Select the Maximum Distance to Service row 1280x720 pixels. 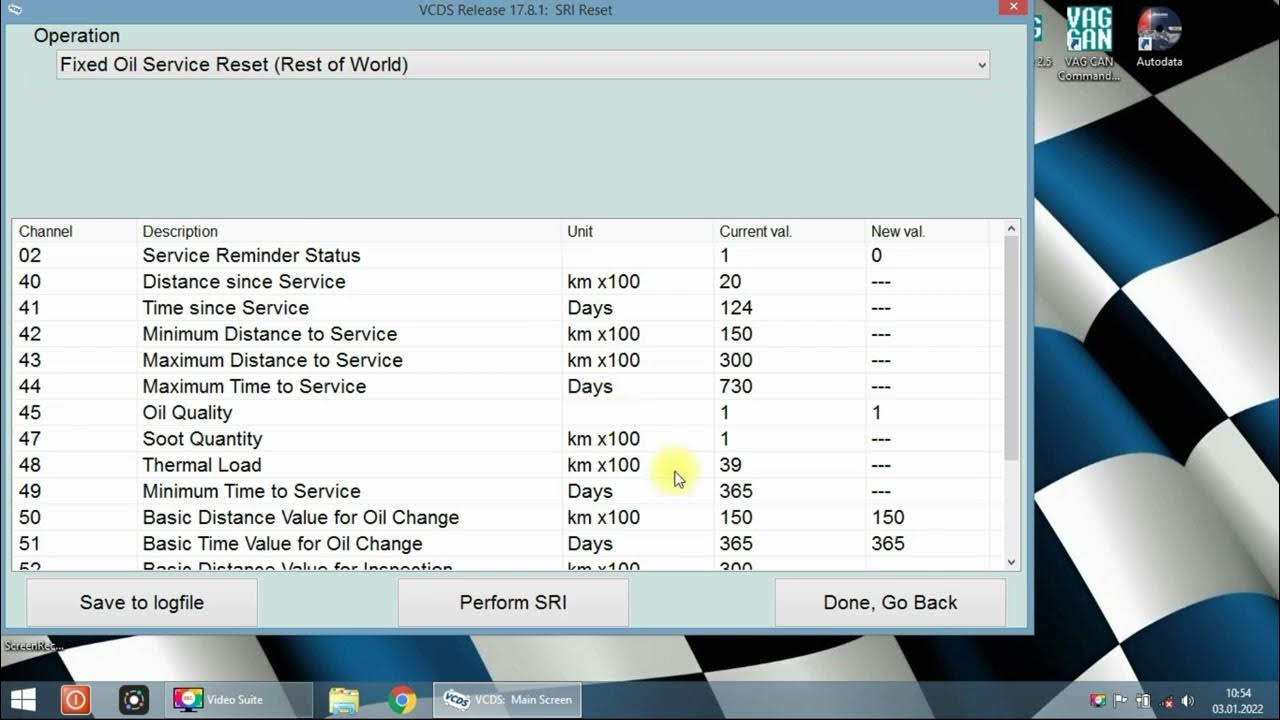(507, 360)
